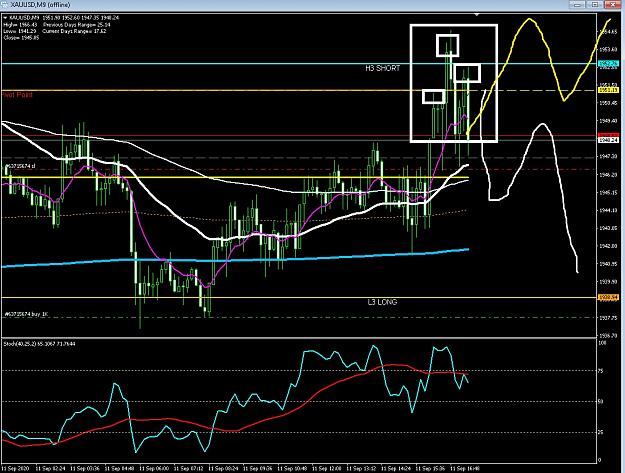Click the #63715674 buy order label
Screen dimensions: 625x473
(x=26, y=314)
